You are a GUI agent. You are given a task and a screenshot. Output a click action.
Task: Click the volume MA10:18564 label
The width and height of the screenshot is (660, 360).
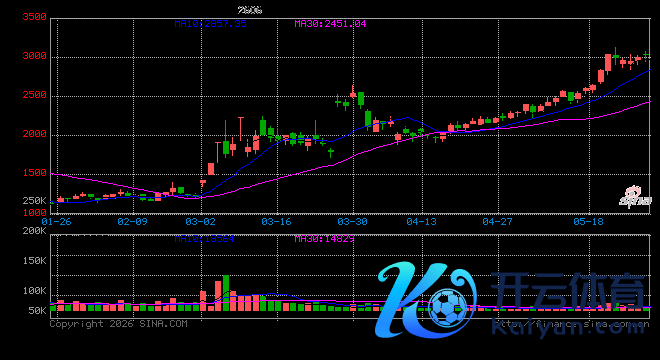coord(204,239)
